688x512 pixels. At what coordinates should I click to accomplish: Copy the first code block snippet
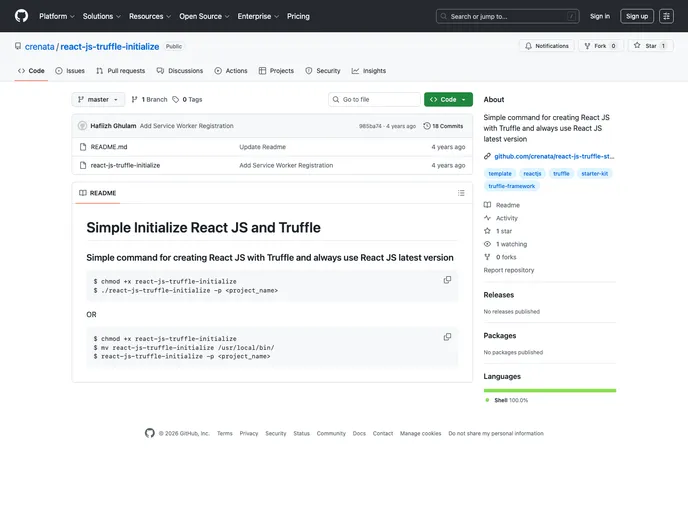point(447,280)
